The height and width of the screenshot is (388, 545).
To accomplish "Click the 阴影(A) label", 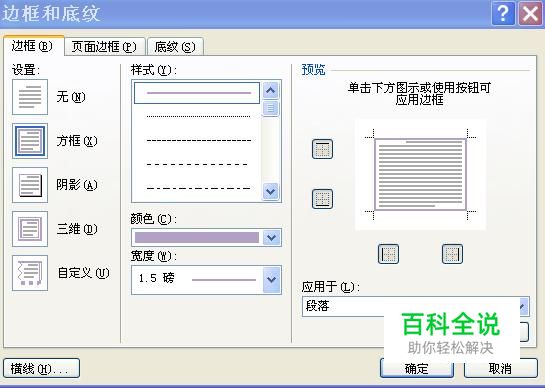I will (x=77, y=185).
